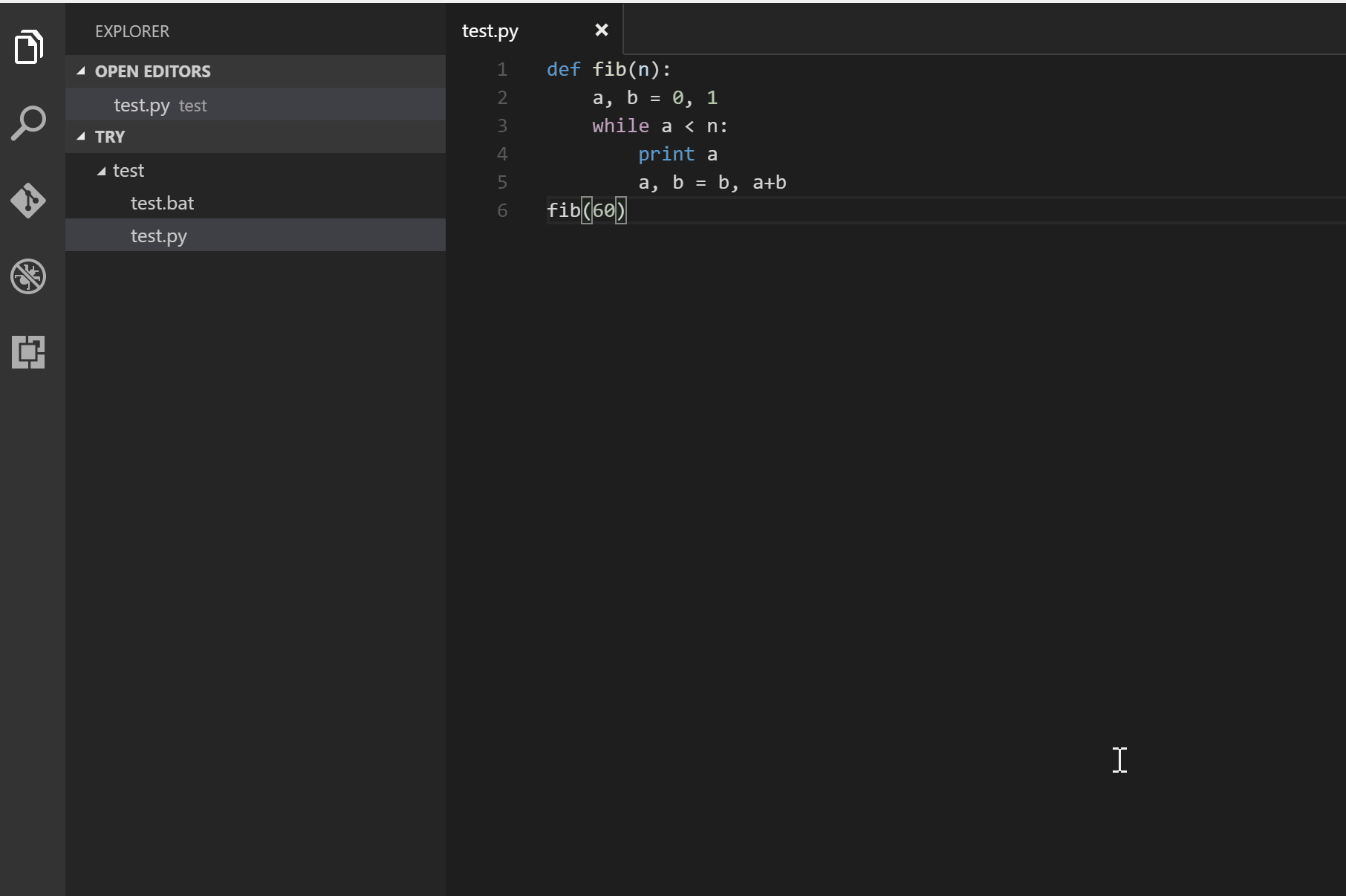Click line number 5 in gutter

[x=502, y=182]
